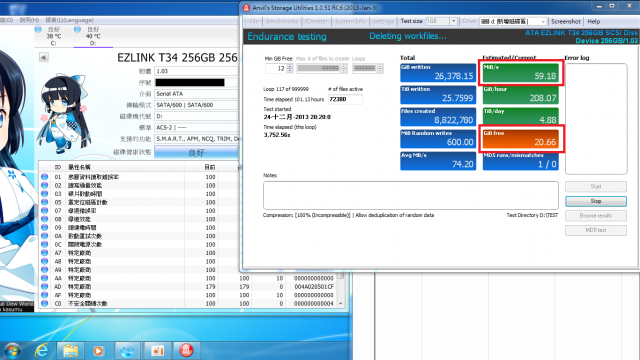The image size is (640, 360).
Task: Click the MiB/s tile showing 59.18
Action: (520, 73)
